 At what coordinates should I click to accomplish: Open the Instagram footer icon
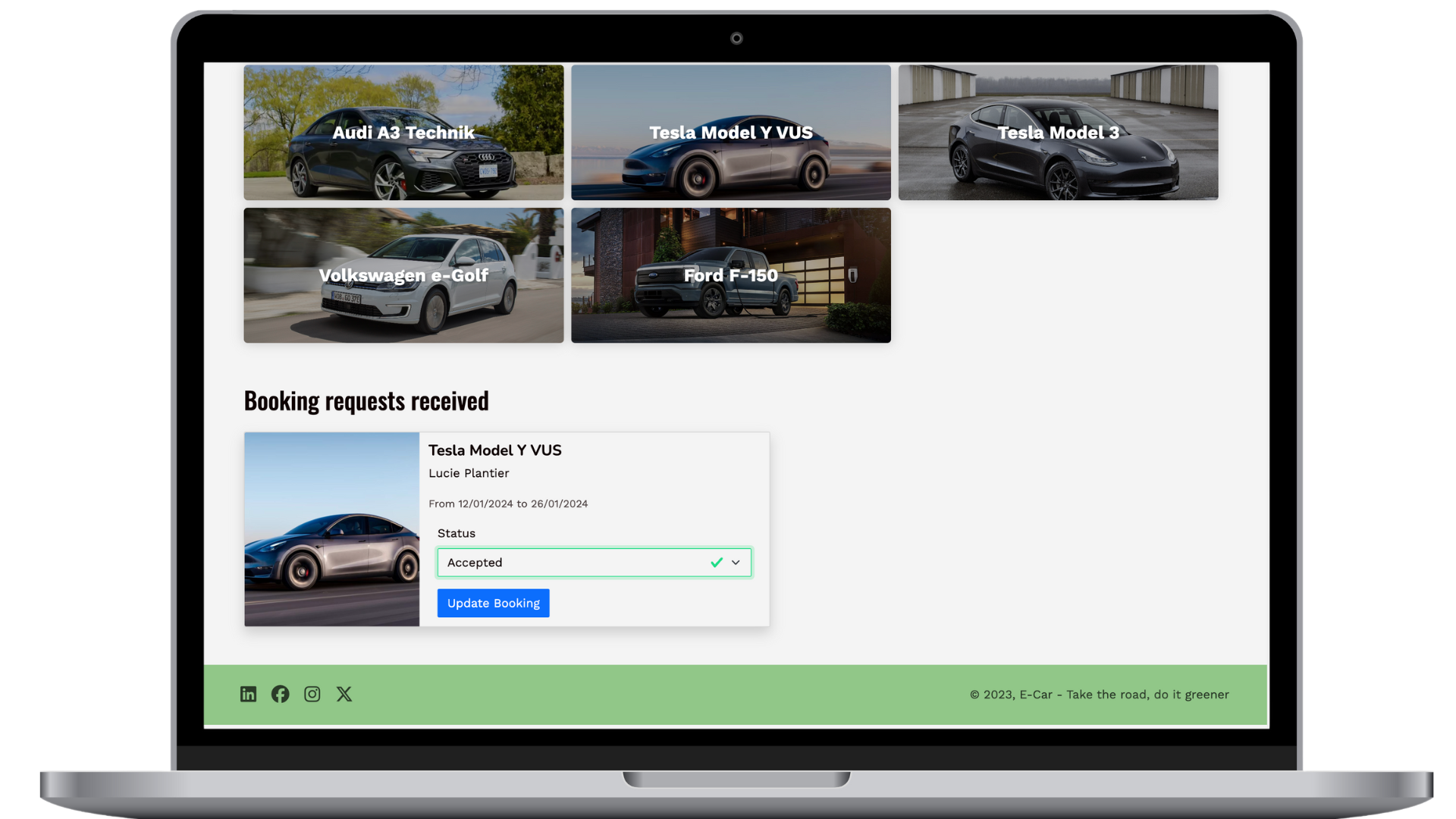[312, 694]
